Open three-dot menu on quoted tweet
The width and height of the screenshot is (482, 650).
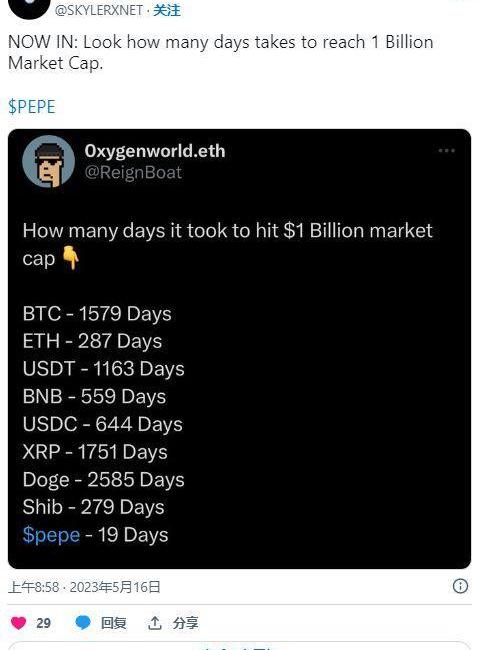coord(446,150)
